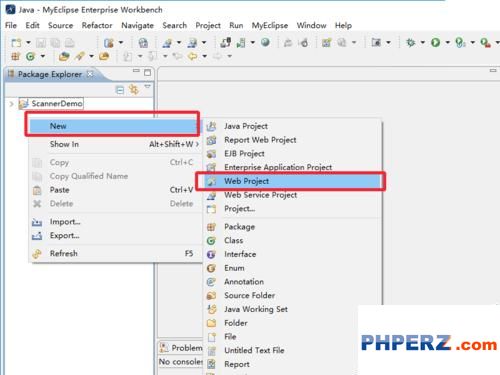Open the Run button dropdown arrow
Screen dimensions: 500x375
(448, 42)
